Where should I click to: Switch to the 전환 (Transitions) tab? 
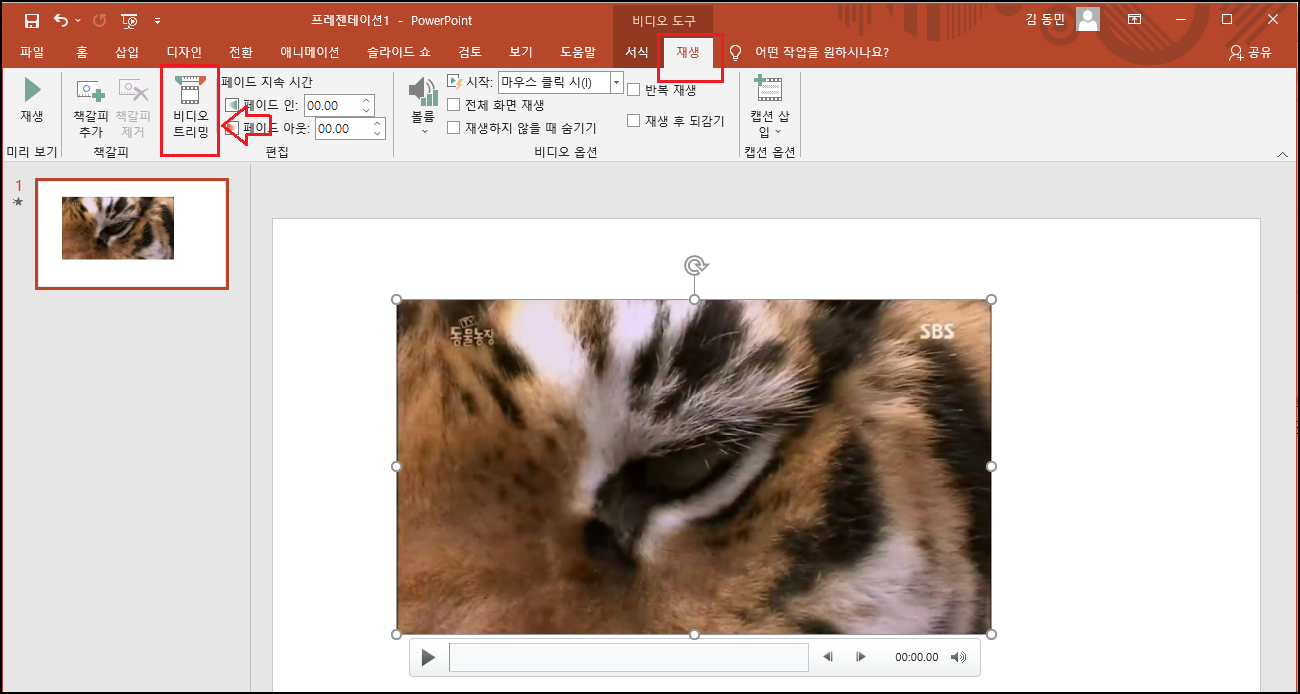(x=241, y=52)
